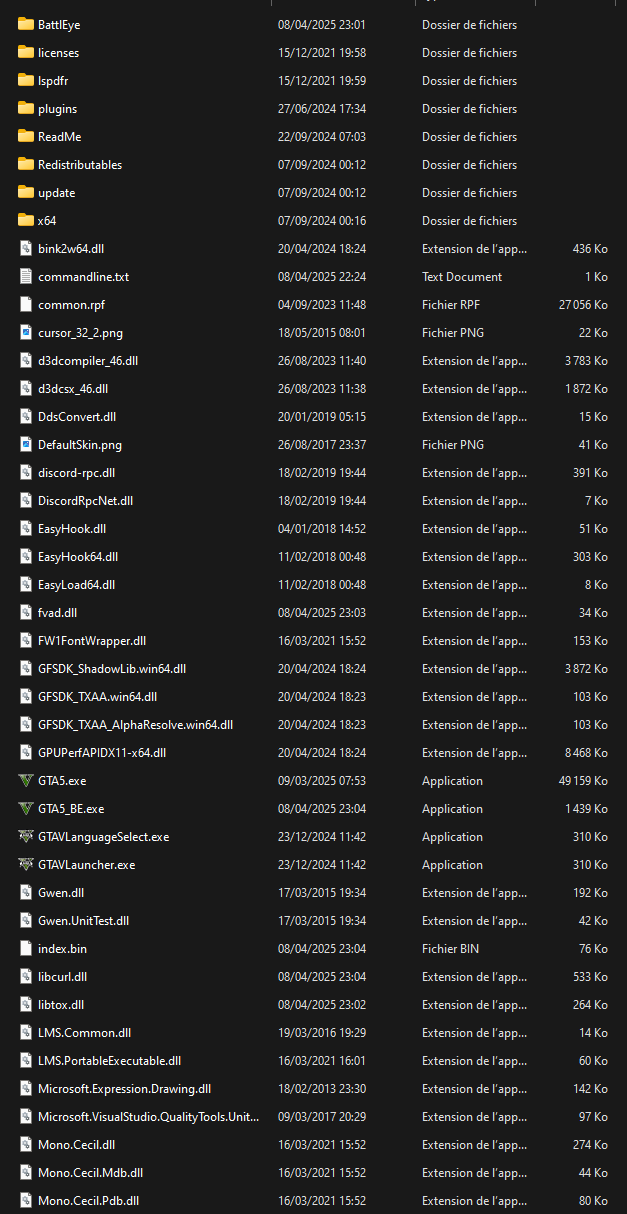Select the Gwen.dll file icon
Image resolution: width=627 pixels, height=1214 pixels.
26,892
